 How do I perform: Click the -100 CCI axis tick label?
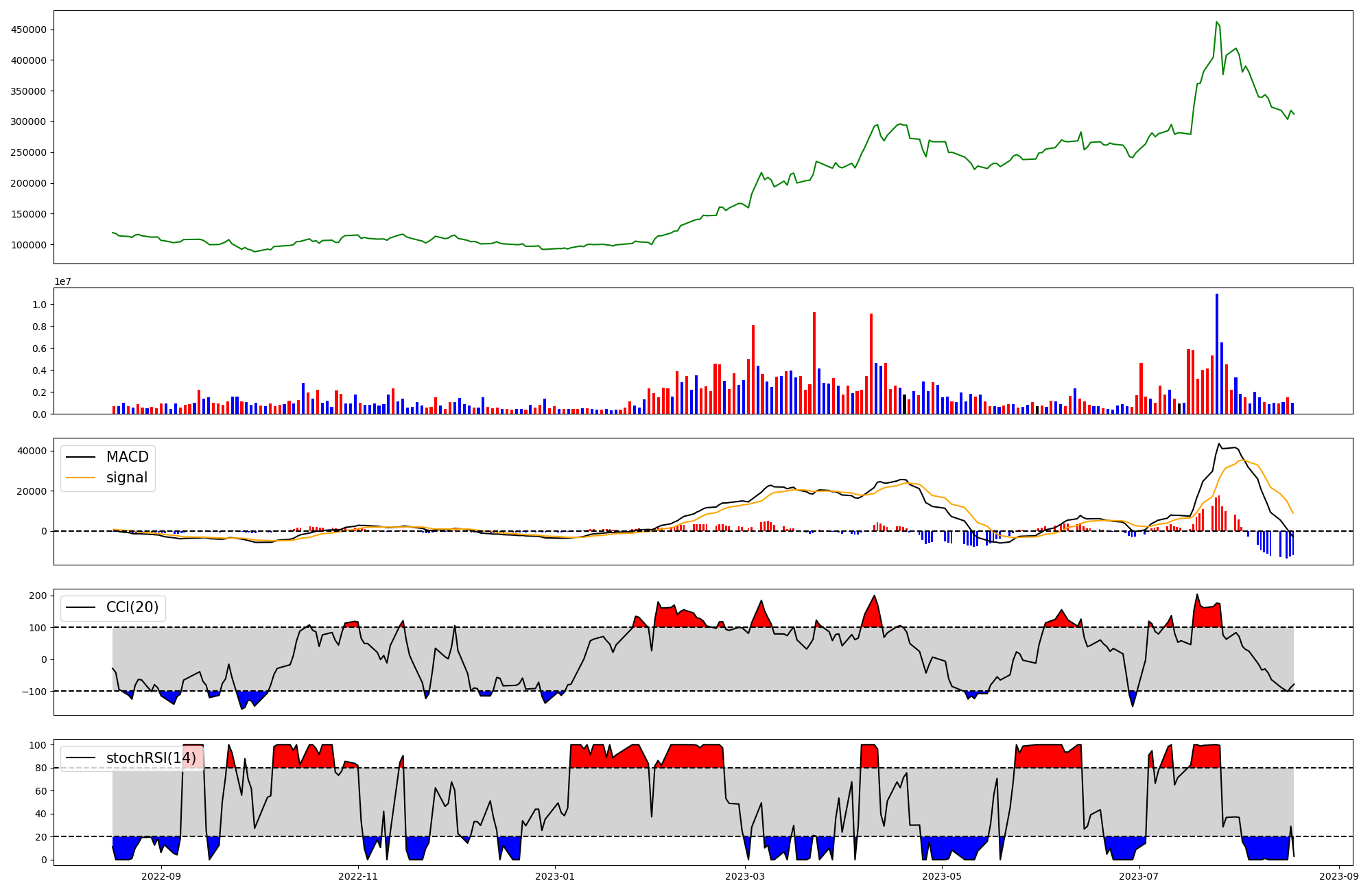pos(33,692)
